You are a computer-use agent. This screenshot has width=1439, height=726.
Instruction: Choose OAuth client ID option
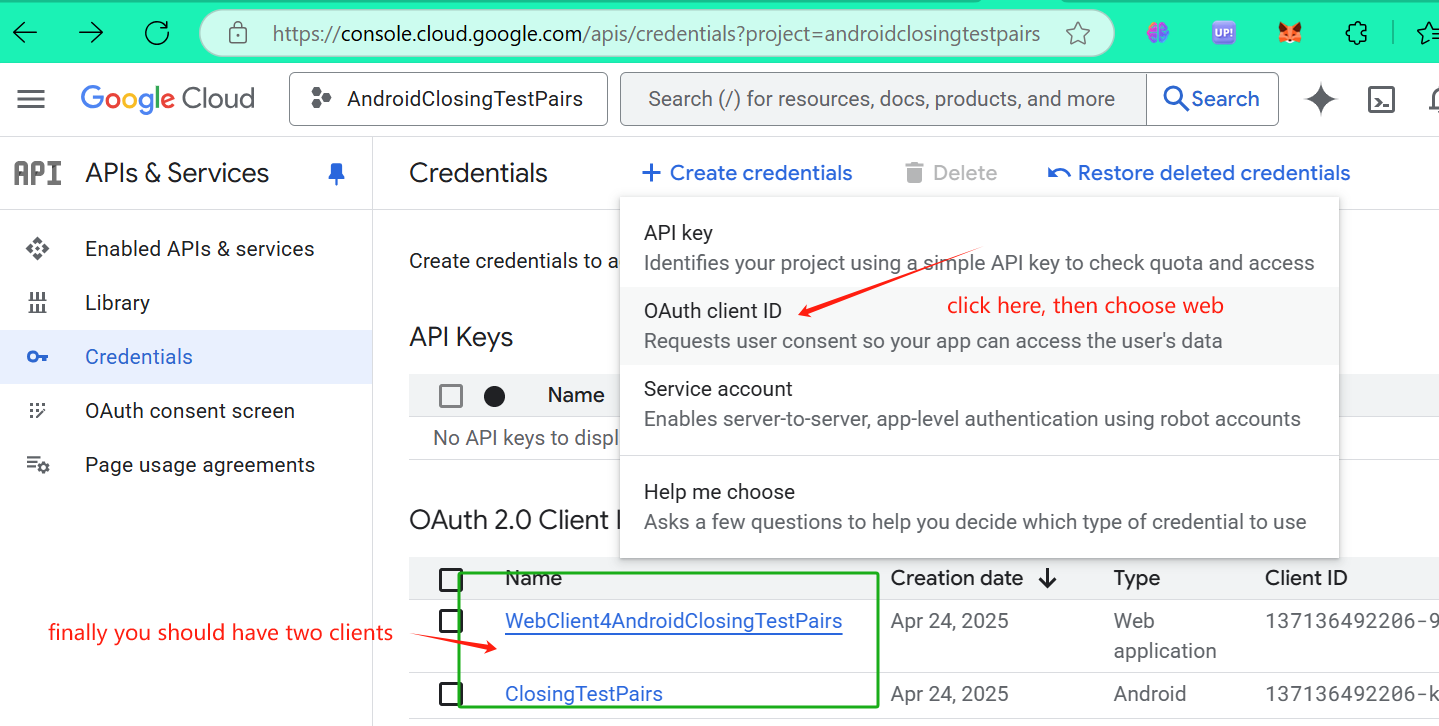tap(979, 326)
